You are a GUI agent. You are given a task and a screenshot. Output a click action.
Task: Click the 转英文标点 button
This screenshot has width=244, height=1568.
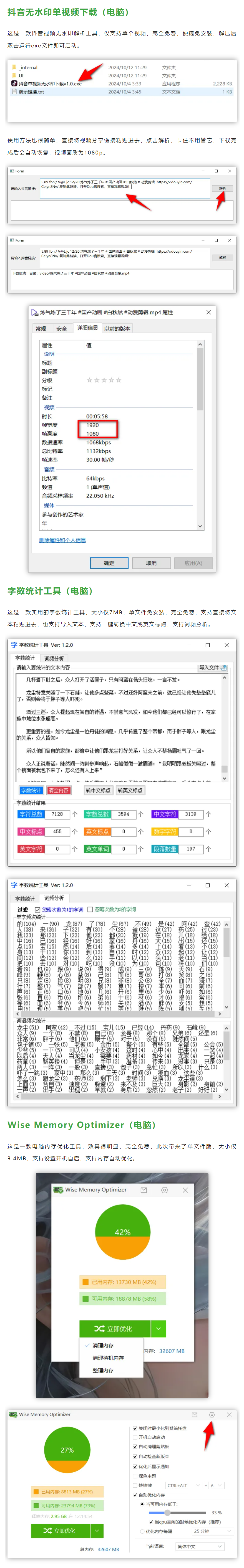[x=130, y=791]
